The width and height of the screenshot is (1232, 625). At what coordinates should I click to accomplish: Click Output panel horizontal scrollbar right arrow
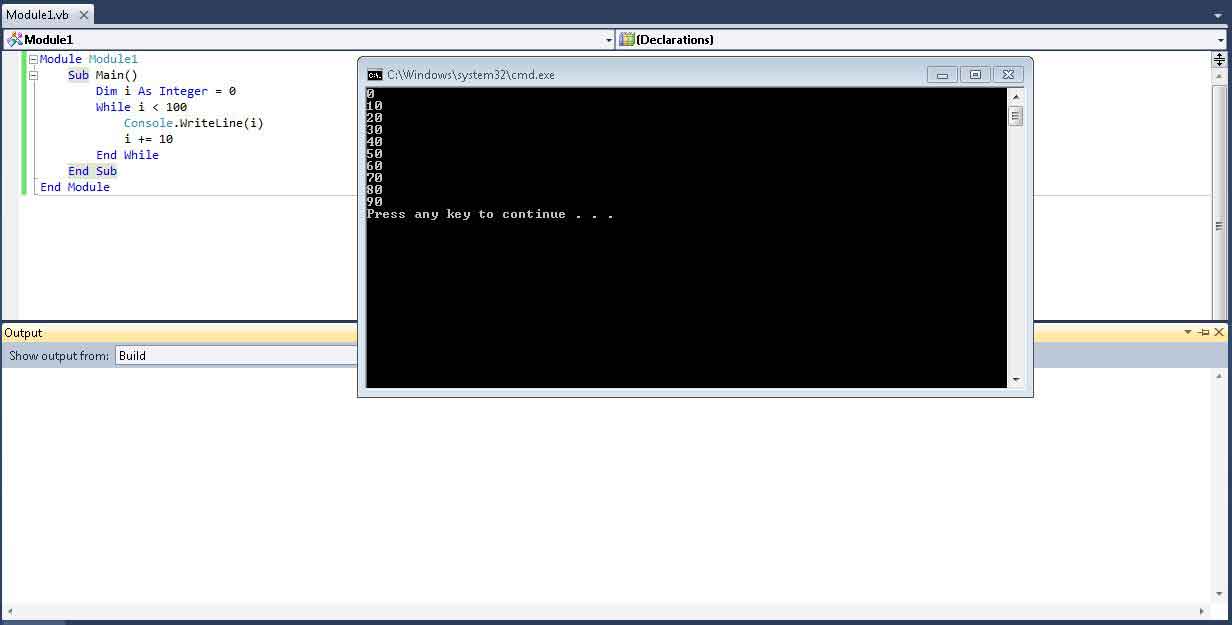coord(1203,611)
